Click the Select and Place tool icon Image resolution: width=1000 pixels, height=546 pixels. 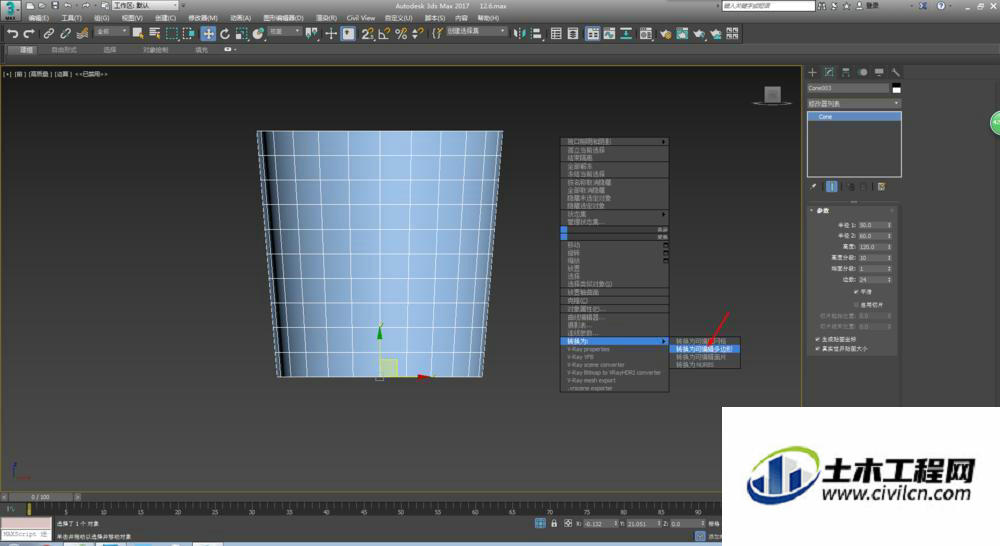(258, 34)
